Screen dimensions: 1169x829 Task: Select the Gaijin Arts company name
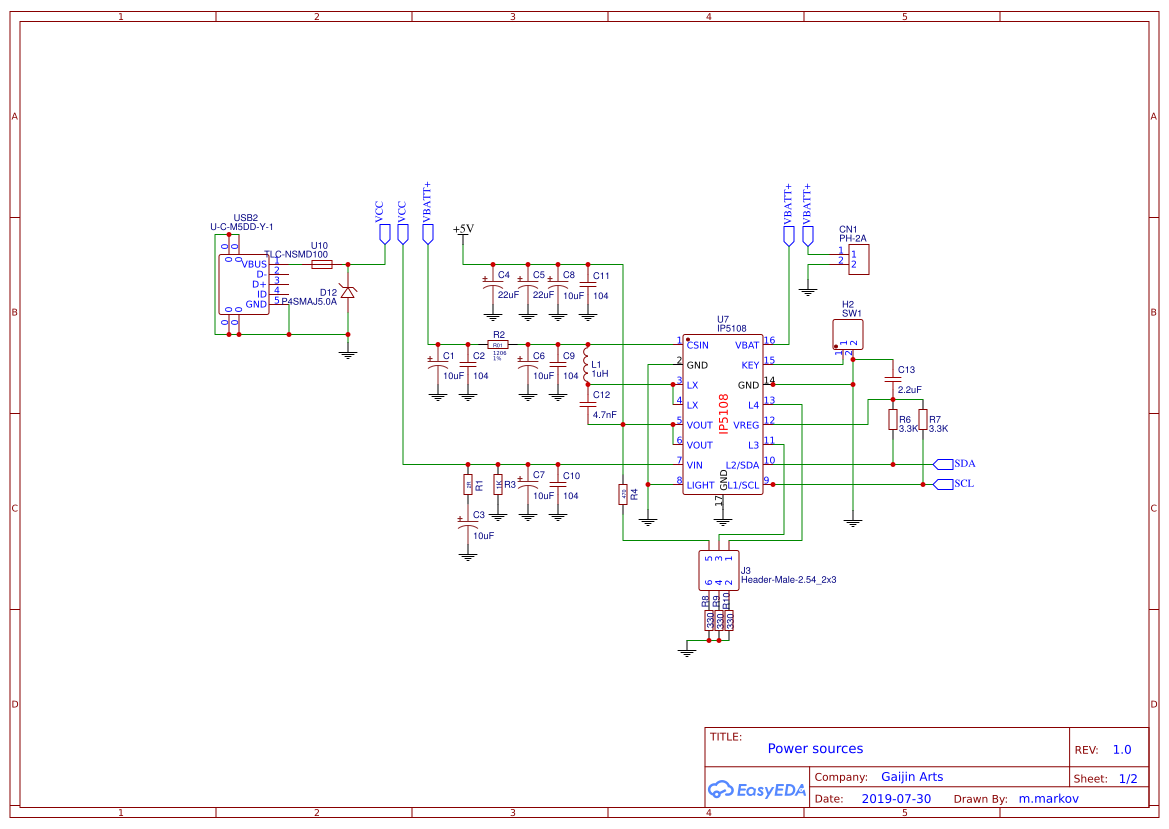pyautogui.click(x=912, y=776)
